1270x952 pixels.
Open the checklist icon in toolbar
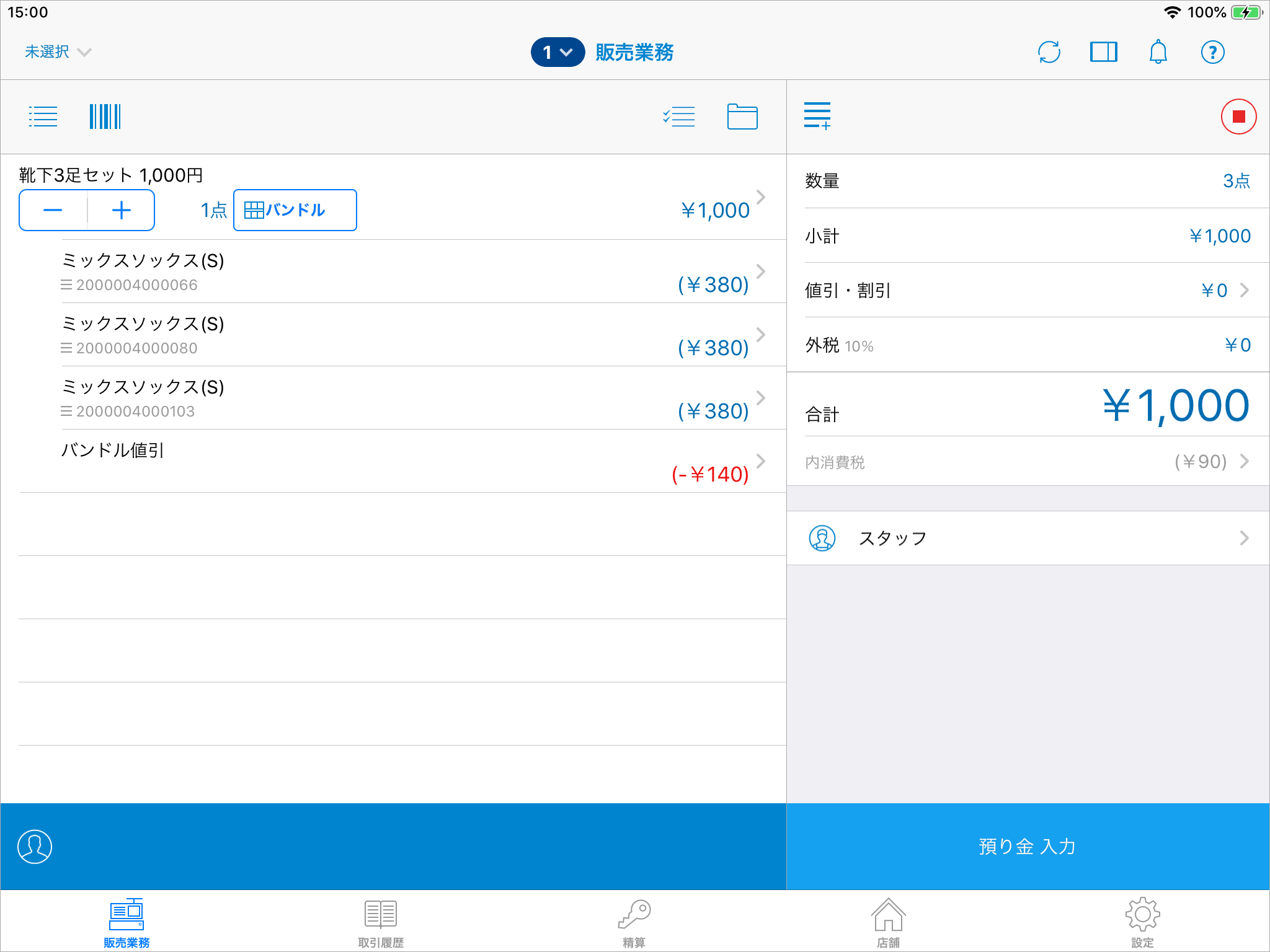tap(679, 117)
